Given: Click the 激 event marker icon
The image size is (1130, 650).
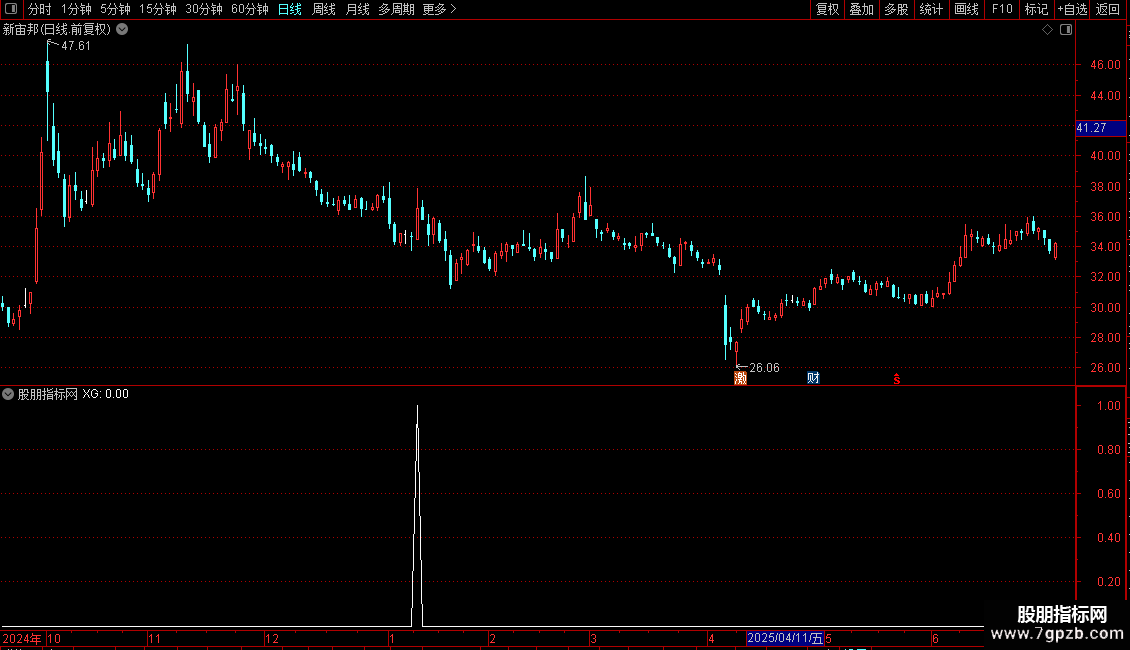Looking at the screenshot, I should coord(740,378).
